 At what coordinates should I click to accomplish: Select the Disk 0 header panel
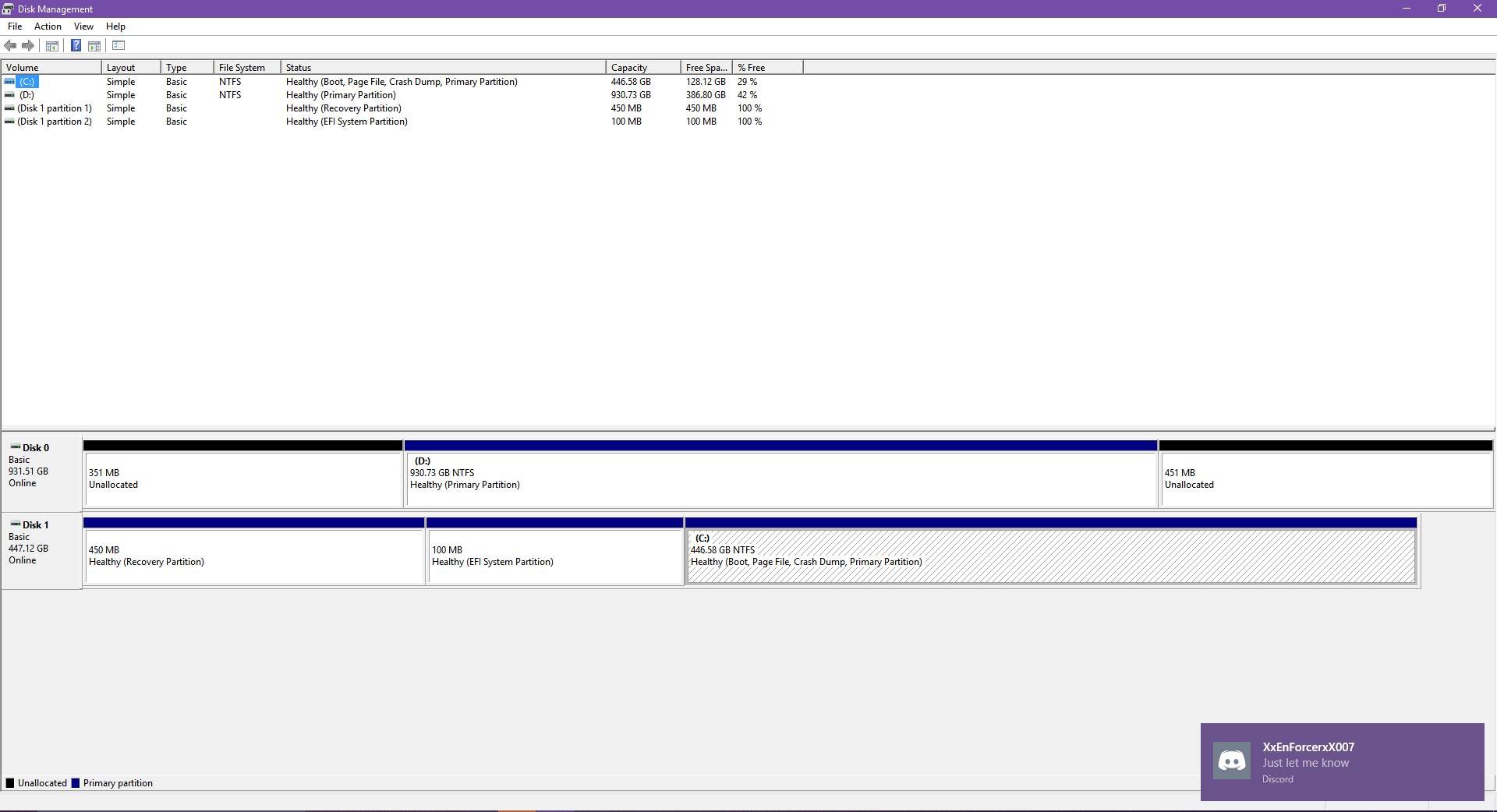point(41,472)
